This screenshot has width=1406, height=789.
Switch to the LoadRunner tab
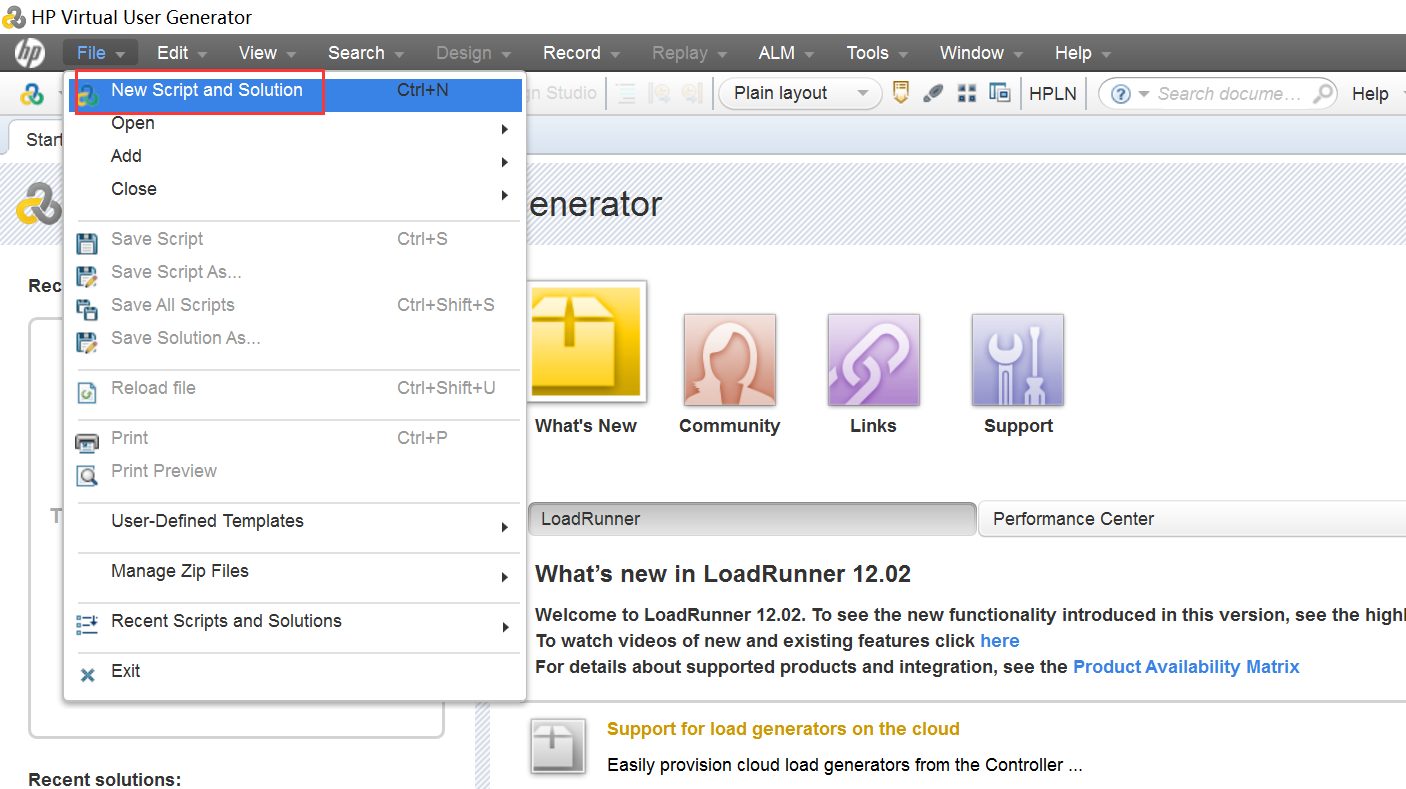tap(752, 519)
